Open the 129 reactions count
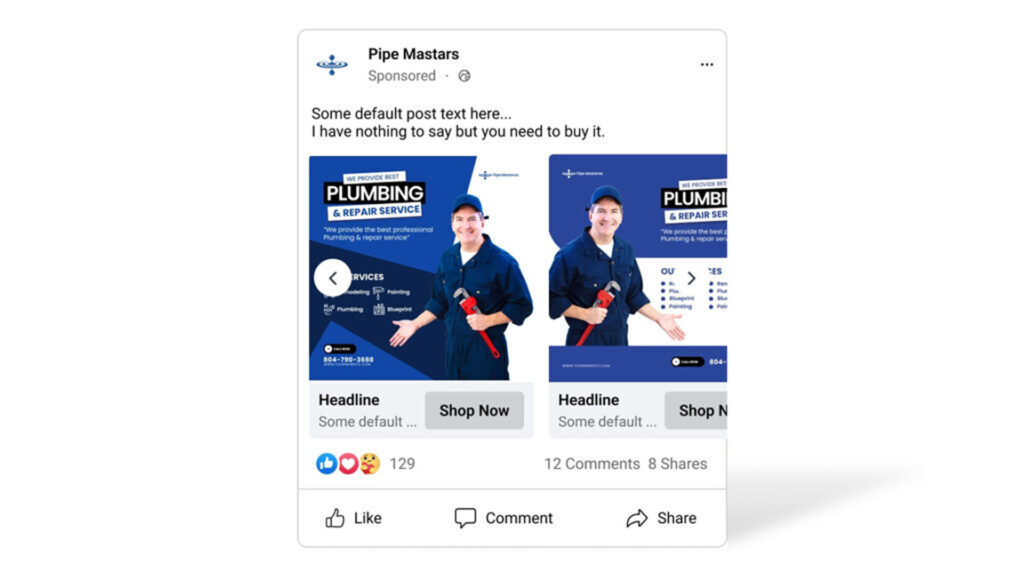 pos(402,464)
